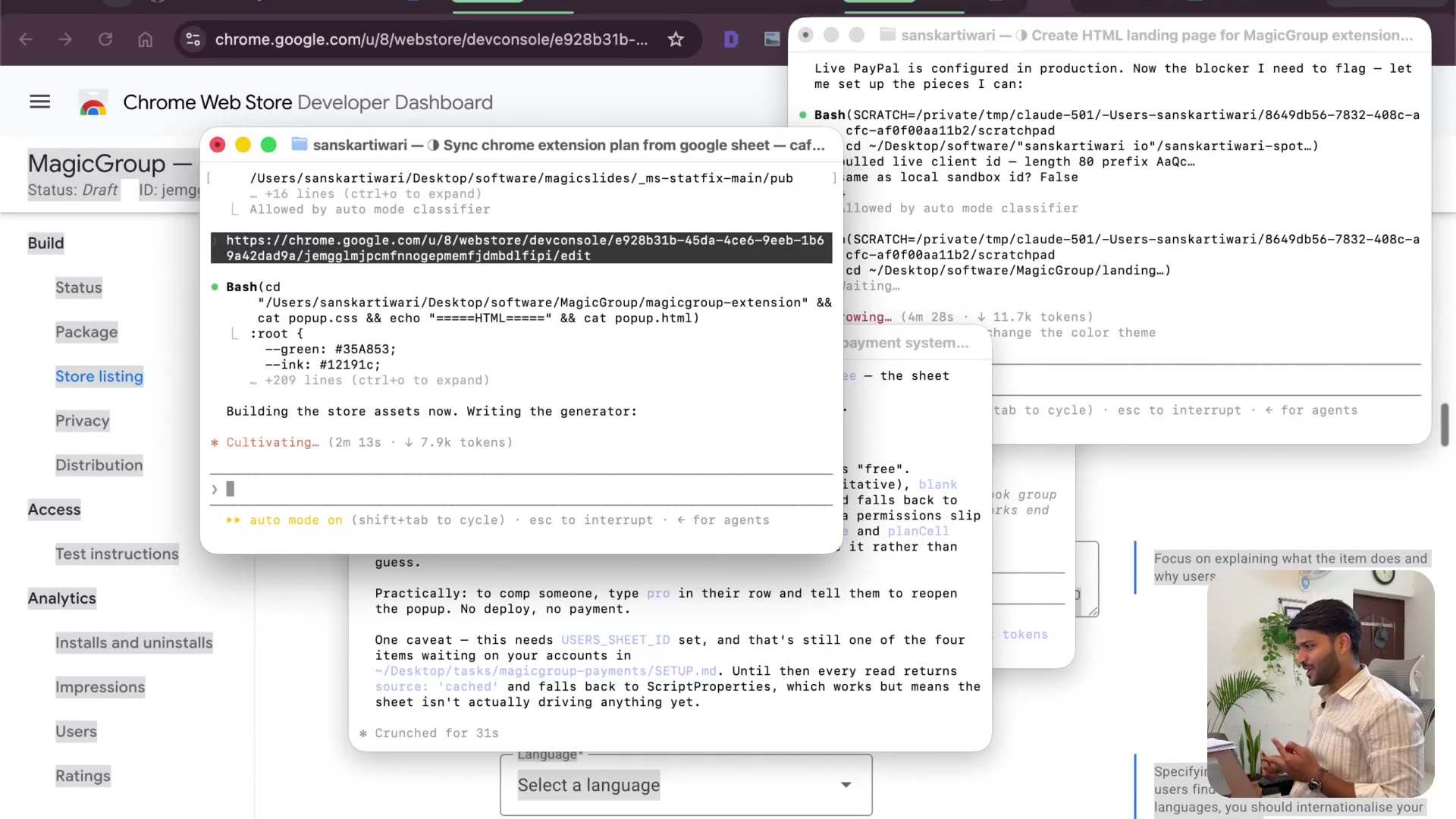Screen dimensions: 1456x819
Task: Click the USERS_SHEET_ID text in the terminal
Action: pos(616,640)
